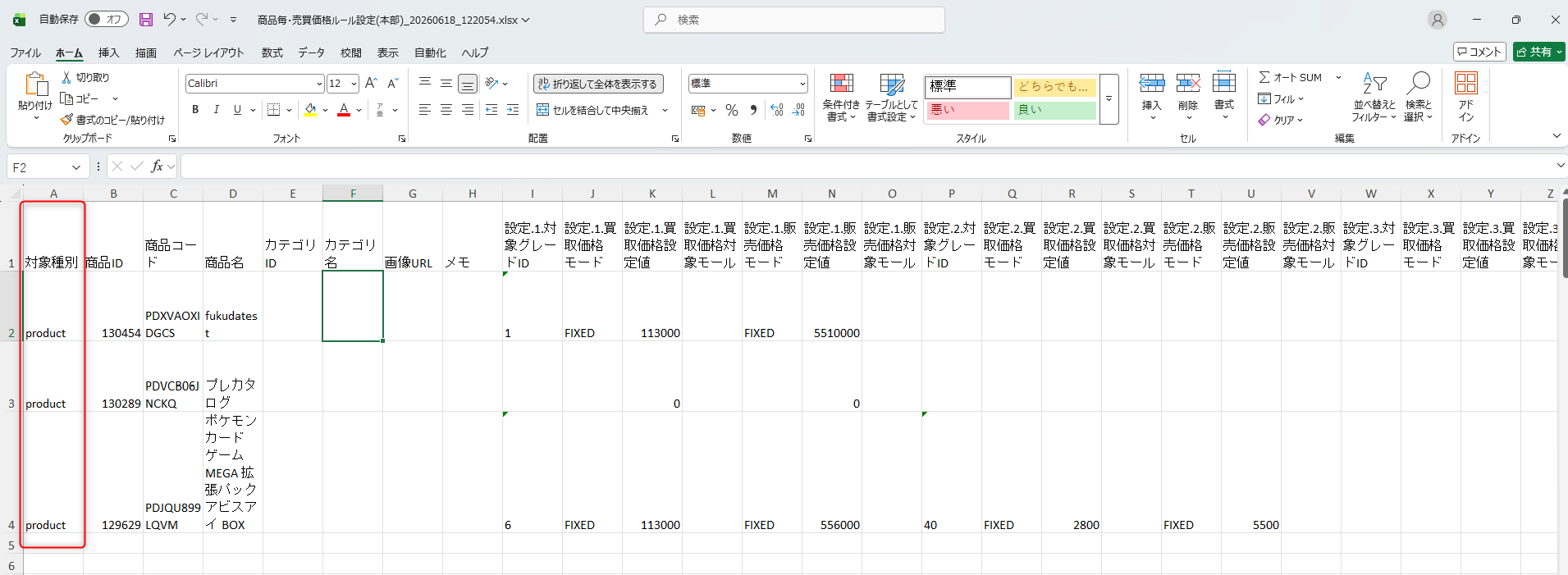Toggle Bold formatting
Viewport: 1568px width, 575px height.
click(195, 110)
